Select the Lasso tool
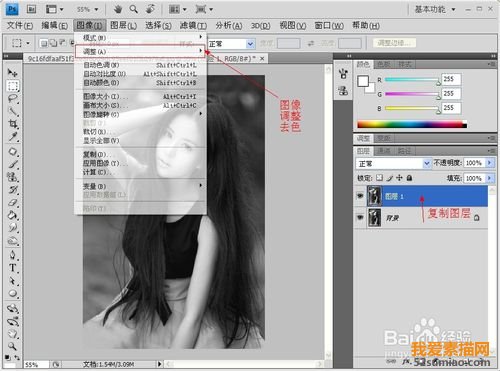 pyautogui.click(x=13, y=98)
